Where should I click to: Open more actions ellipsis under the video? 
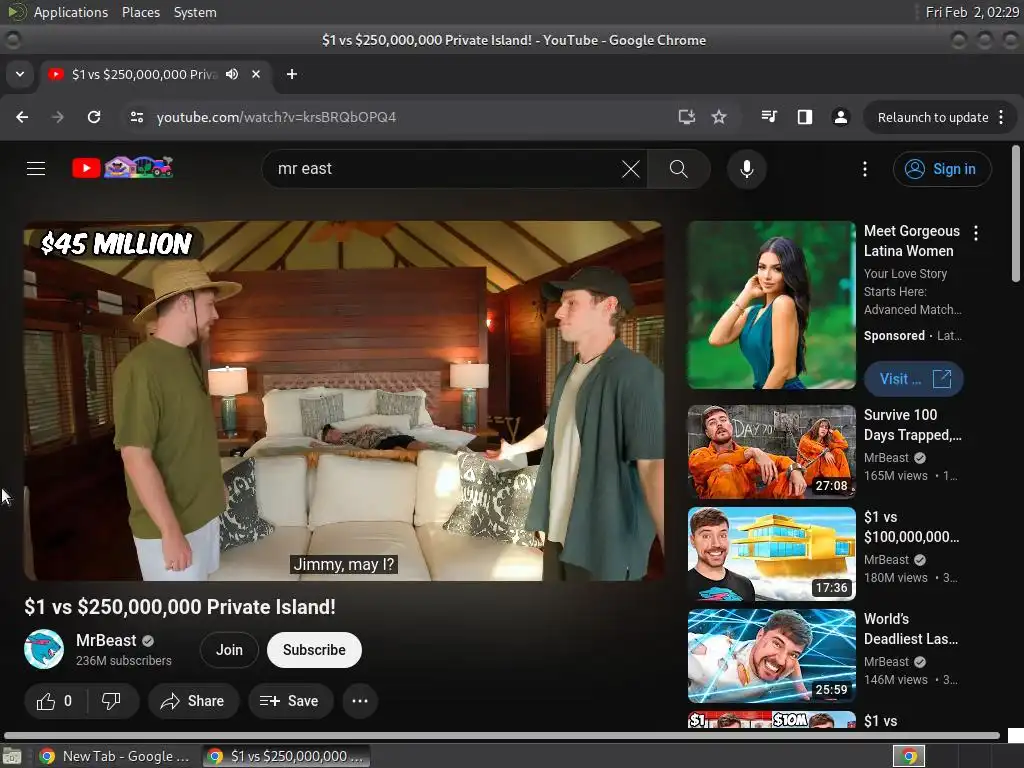(x=360, y=701)
